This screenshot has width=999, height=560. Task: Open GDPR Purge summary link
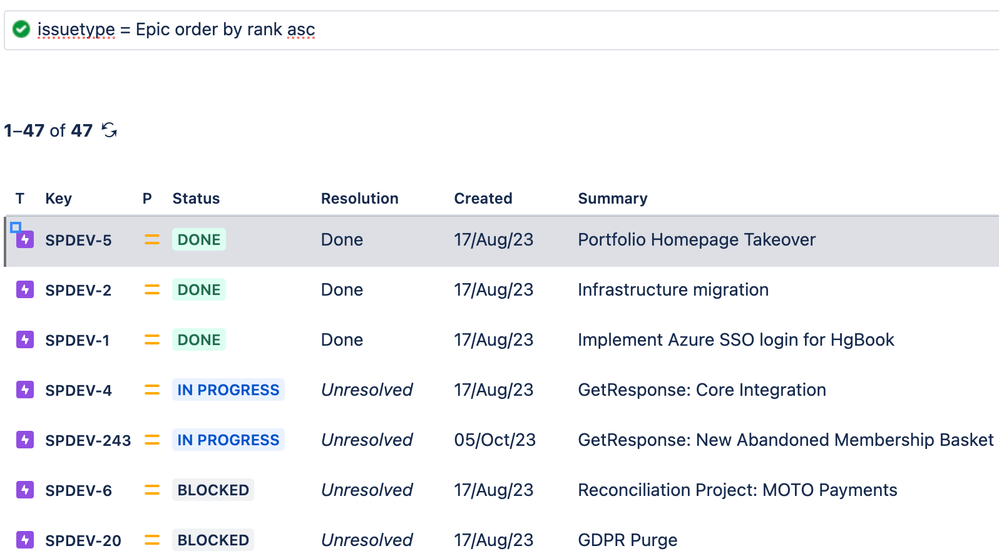[x=628, y=540]
